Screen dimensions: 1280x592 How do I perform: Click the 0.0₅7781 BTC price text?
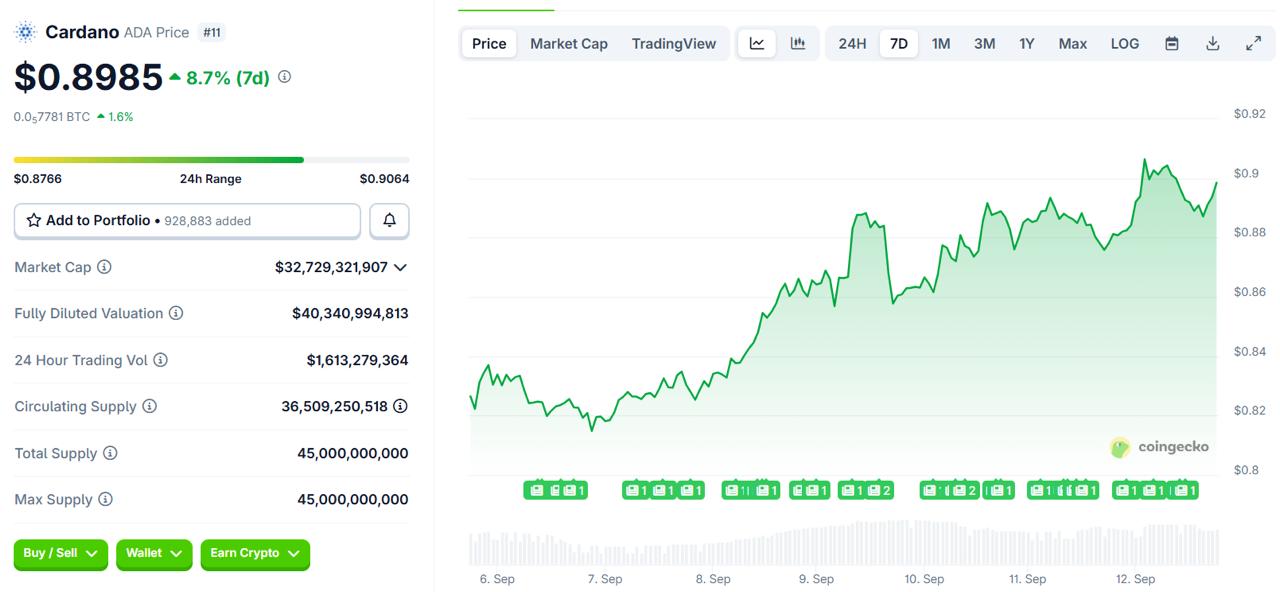click(52, 117)
